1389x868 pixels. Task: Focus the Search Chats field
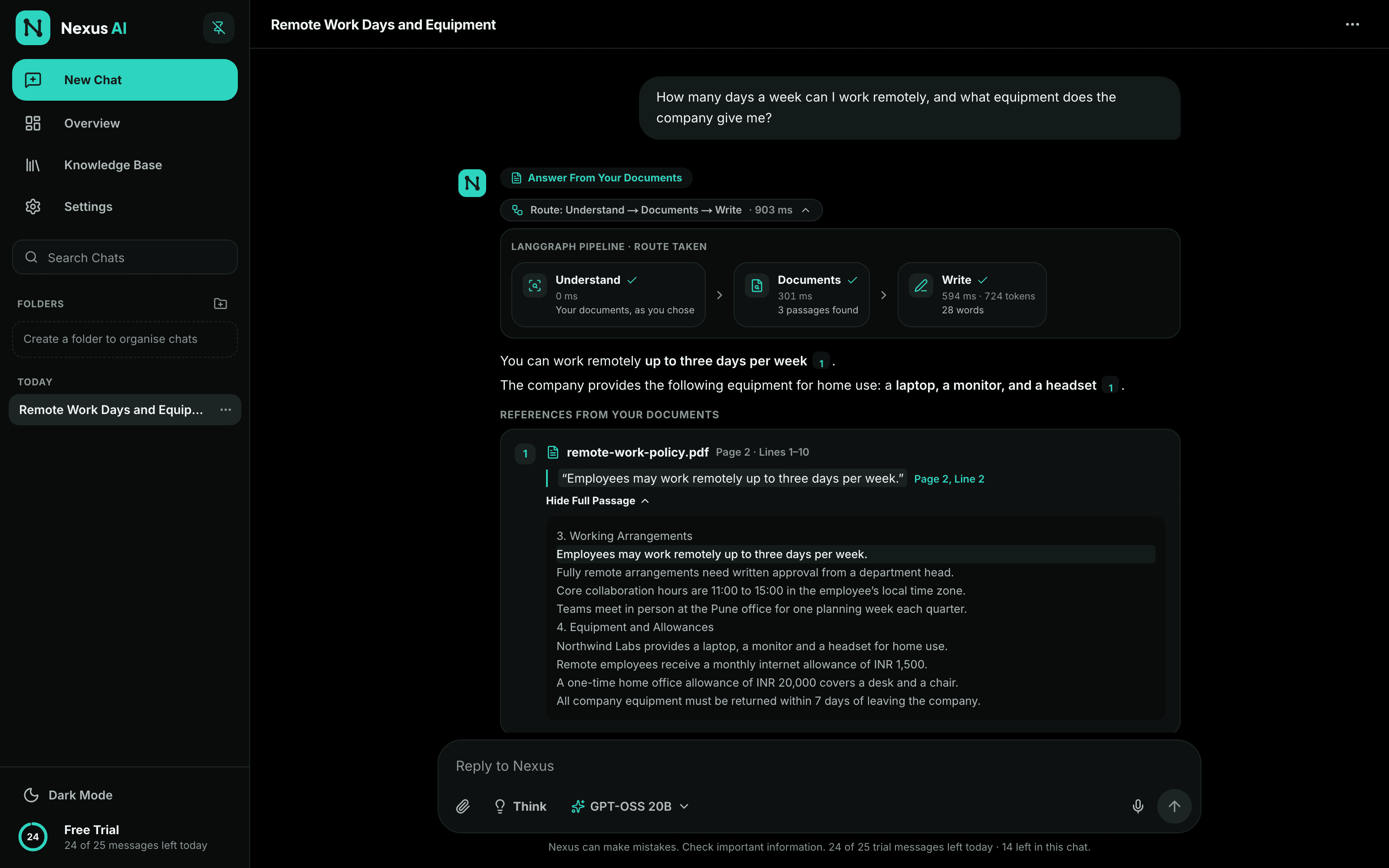[x=125, y=257]
